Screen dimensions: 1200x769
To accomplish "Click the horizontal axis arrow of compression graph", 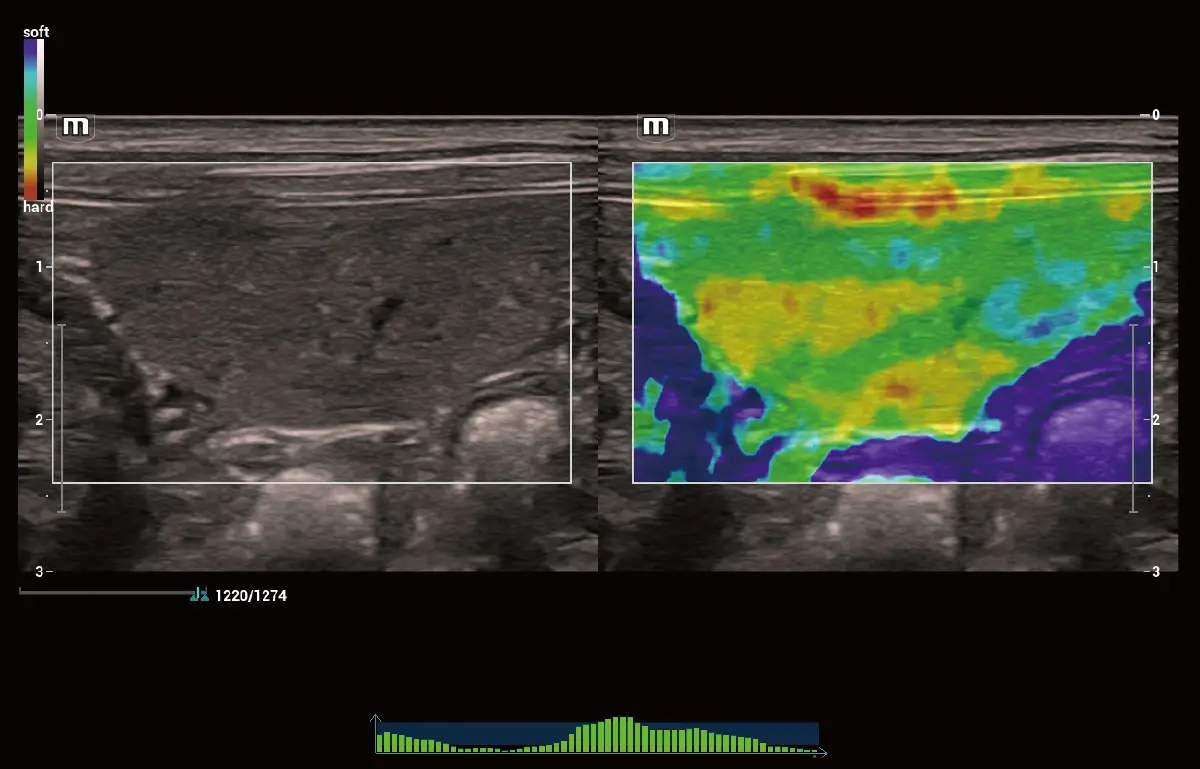I will point(821,752).
